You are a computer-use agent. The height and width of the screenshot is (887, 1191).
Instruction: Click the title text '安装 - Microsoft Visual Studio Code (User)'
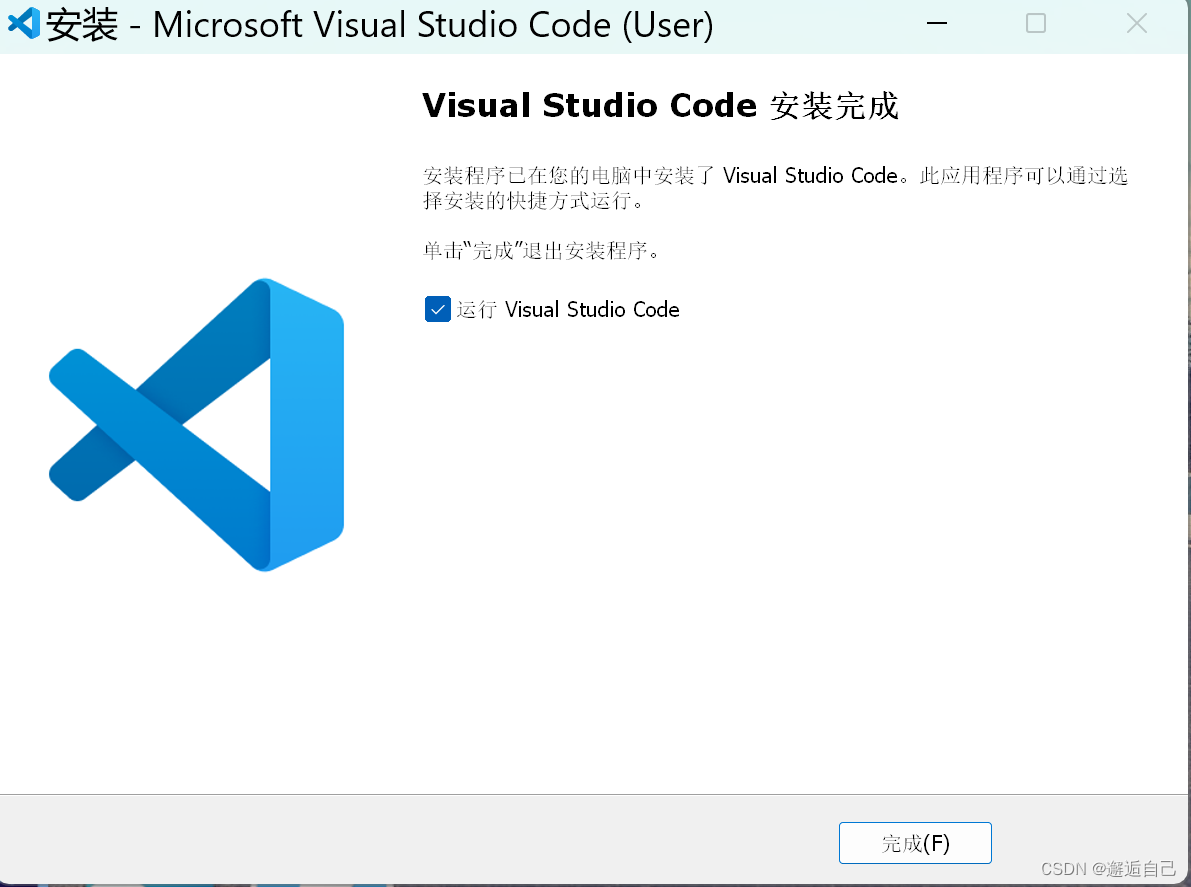(x=380, y=24)
